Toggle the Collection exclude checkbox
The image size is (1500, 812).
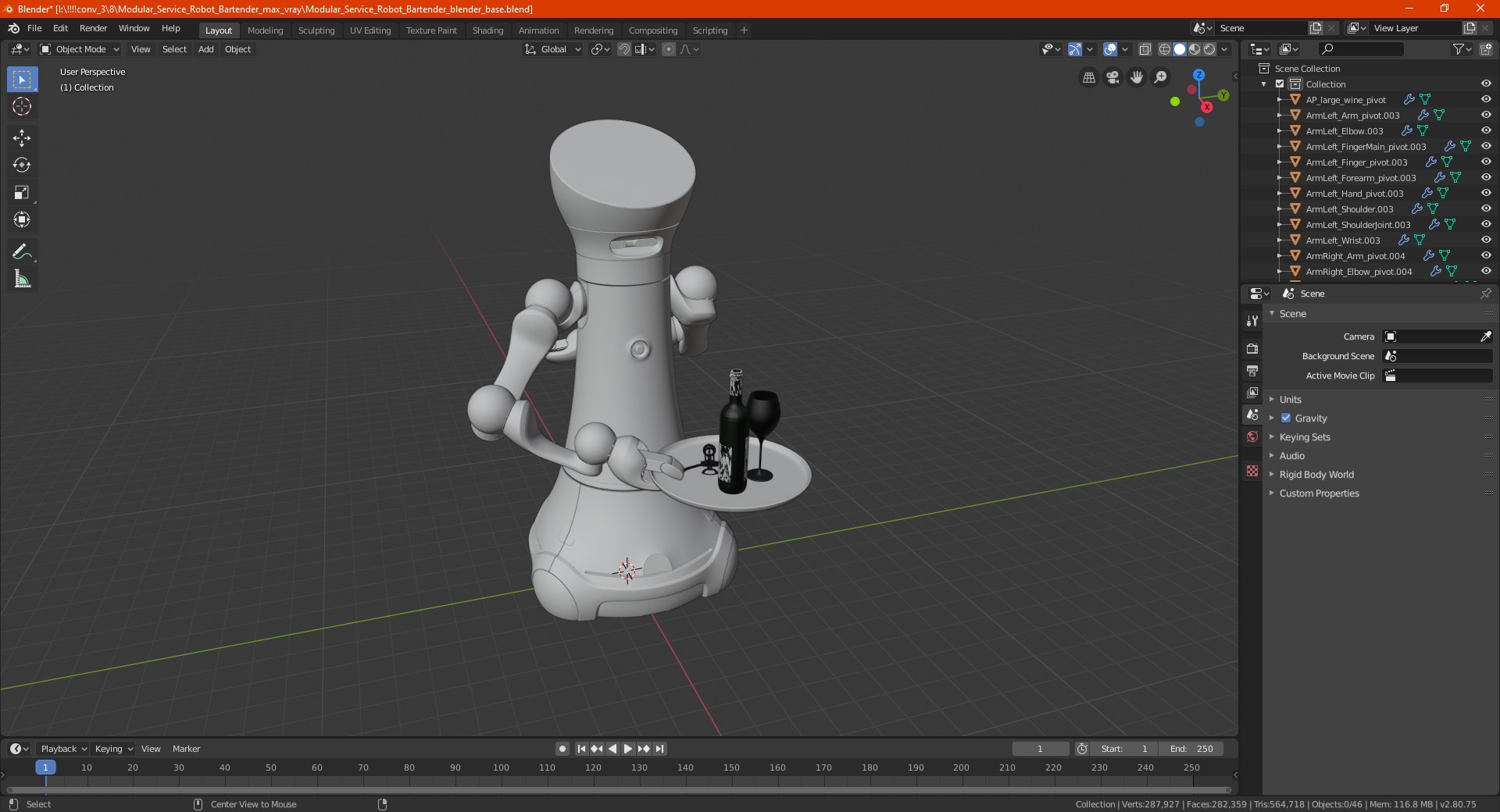pyautogui.click(x=1280, y=84)
